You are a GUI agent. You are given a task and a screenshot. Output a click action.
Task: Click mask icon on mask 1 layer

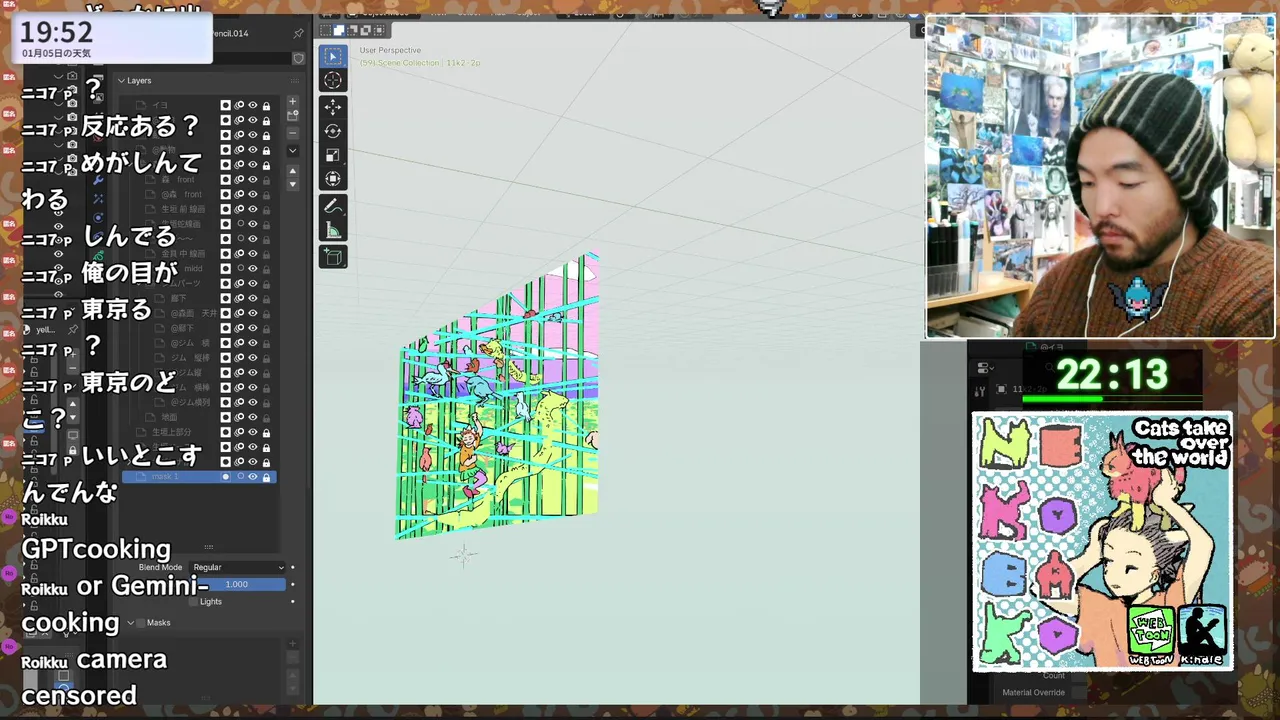pos(226,477)
